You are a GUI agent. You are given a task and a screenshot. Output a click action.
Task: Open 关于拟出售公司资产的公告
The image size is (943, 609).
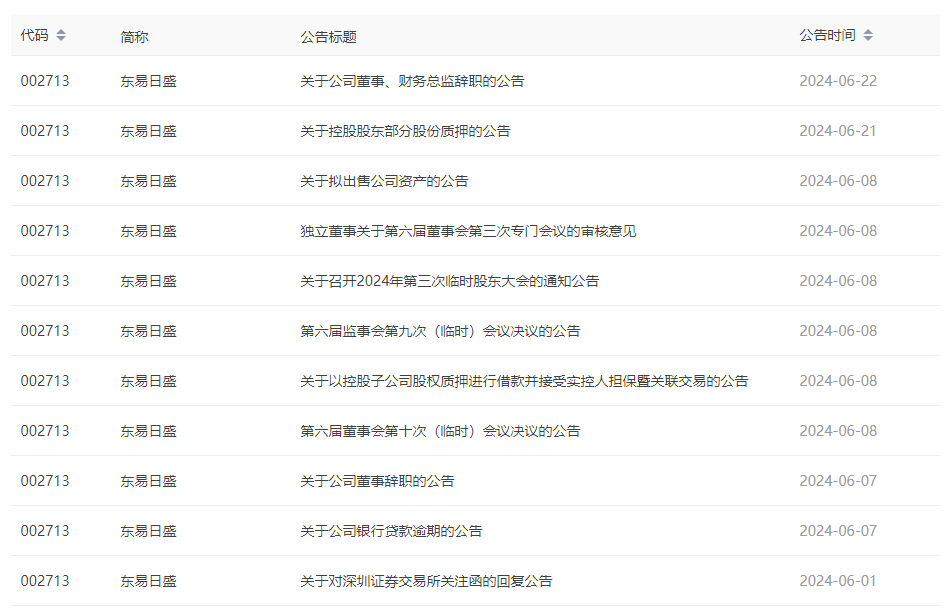[384, 181]
